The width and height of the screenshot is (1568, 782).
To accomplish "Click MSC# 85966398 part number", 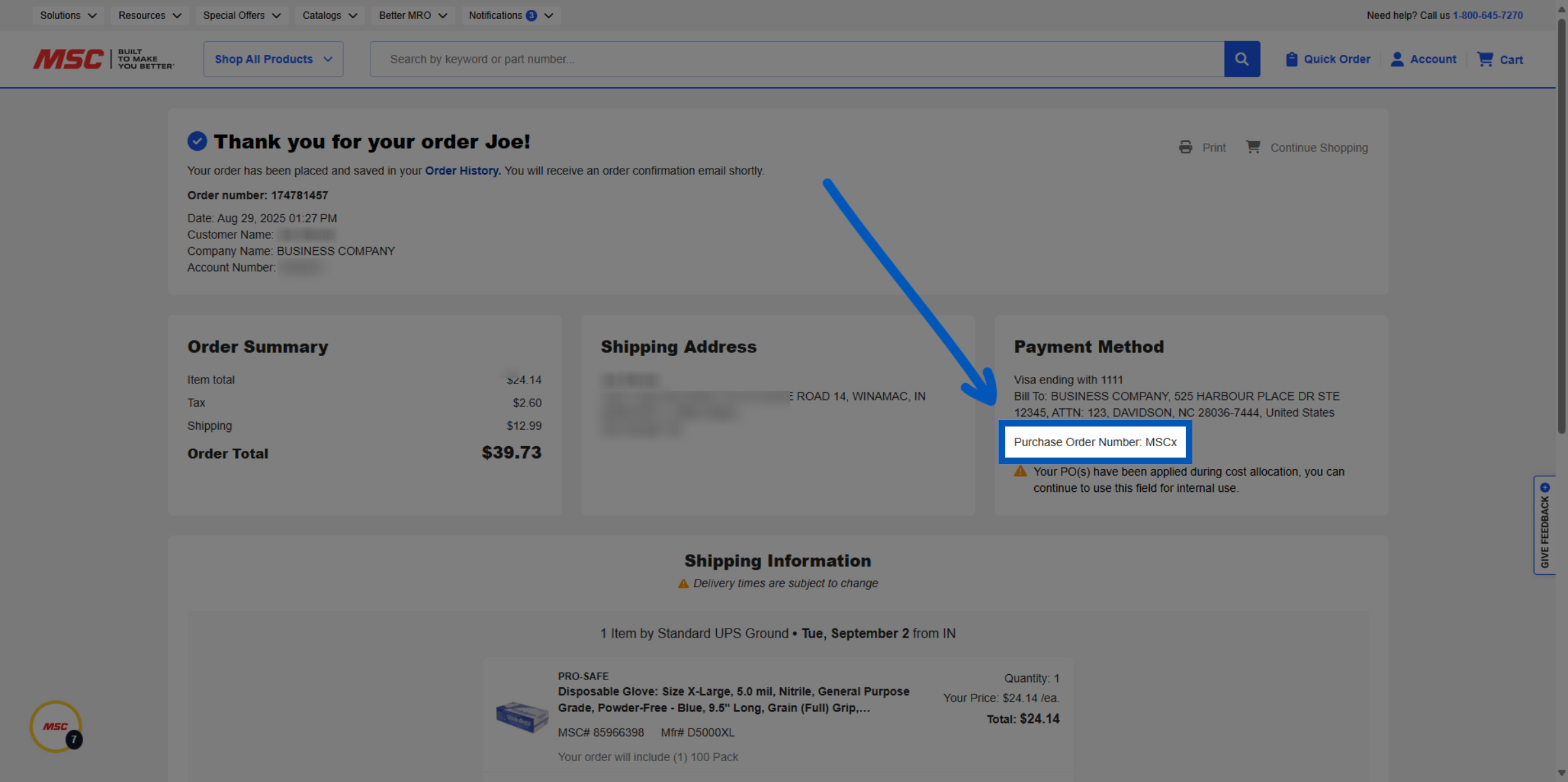I will coord(600,732).
